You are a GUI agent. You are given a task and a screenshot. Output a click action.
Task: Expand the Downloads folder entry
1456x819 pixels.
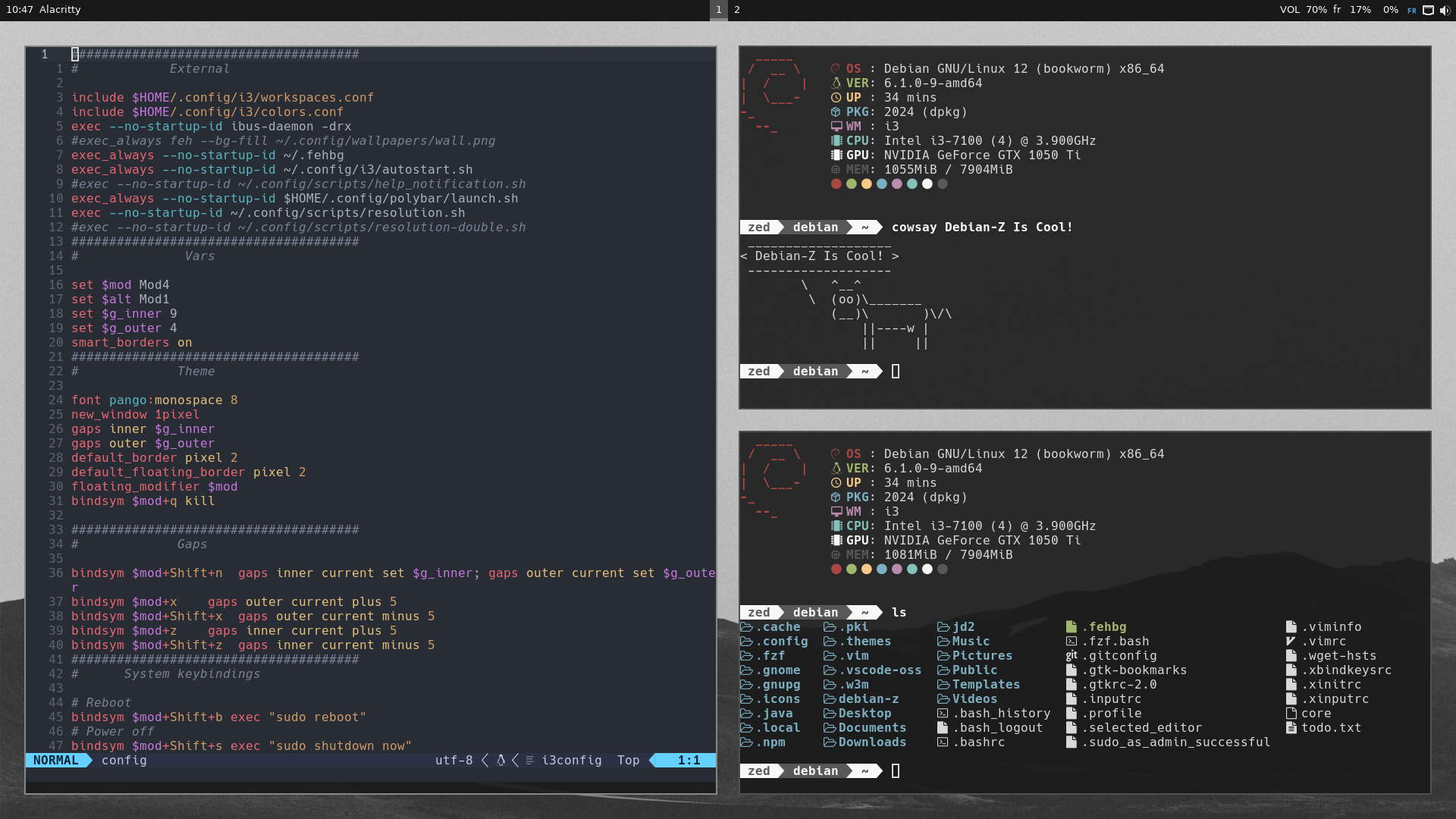click(x=873, y=742)
